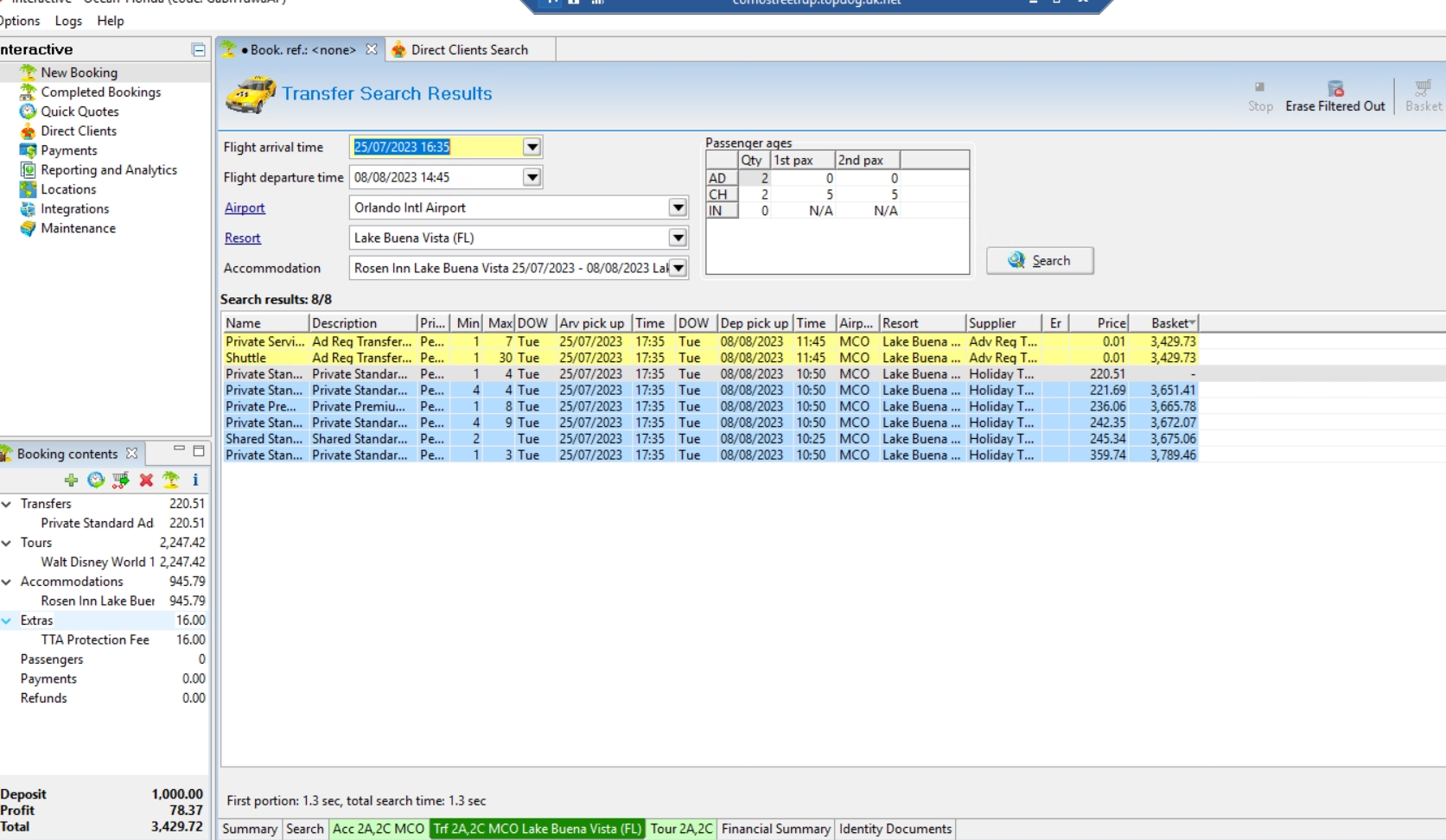Click the Maintenance sidebar icon
This screenshot has height=840, width=1446.
tap(28, 228)
